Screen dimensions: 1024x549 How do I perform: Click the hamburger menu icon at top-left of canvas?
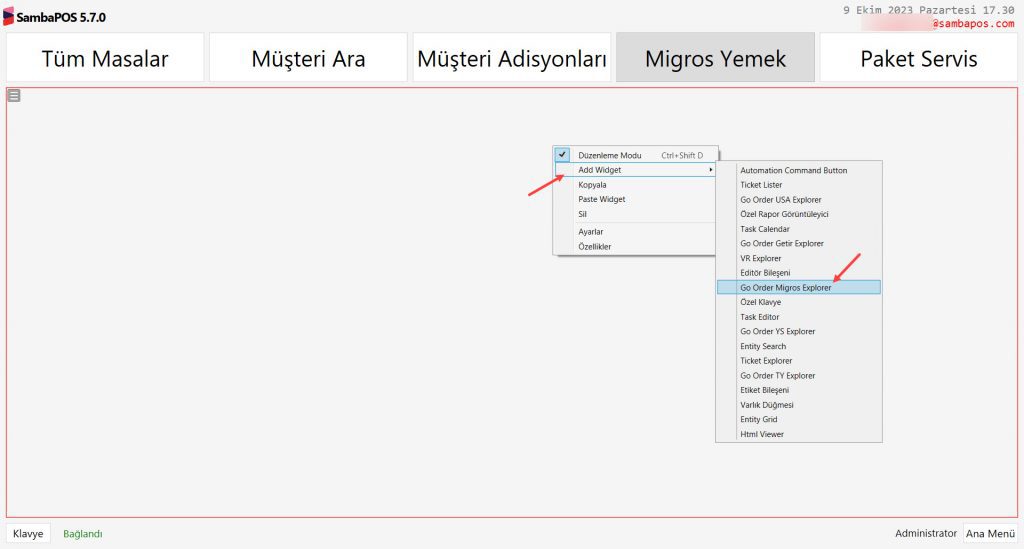pos(14,96)
